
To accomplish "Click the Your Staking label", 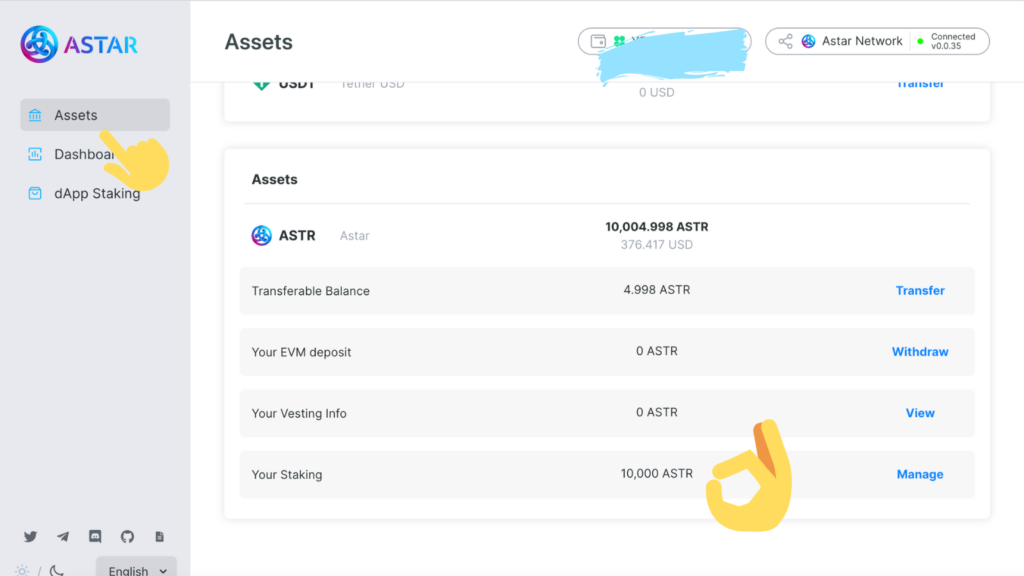I will pos(287,475).
